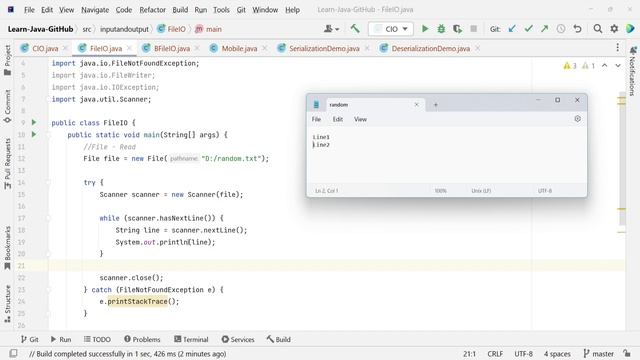Open the Services tool window
The width and height of the screenshot is (640, 360).
coord(238,339)
